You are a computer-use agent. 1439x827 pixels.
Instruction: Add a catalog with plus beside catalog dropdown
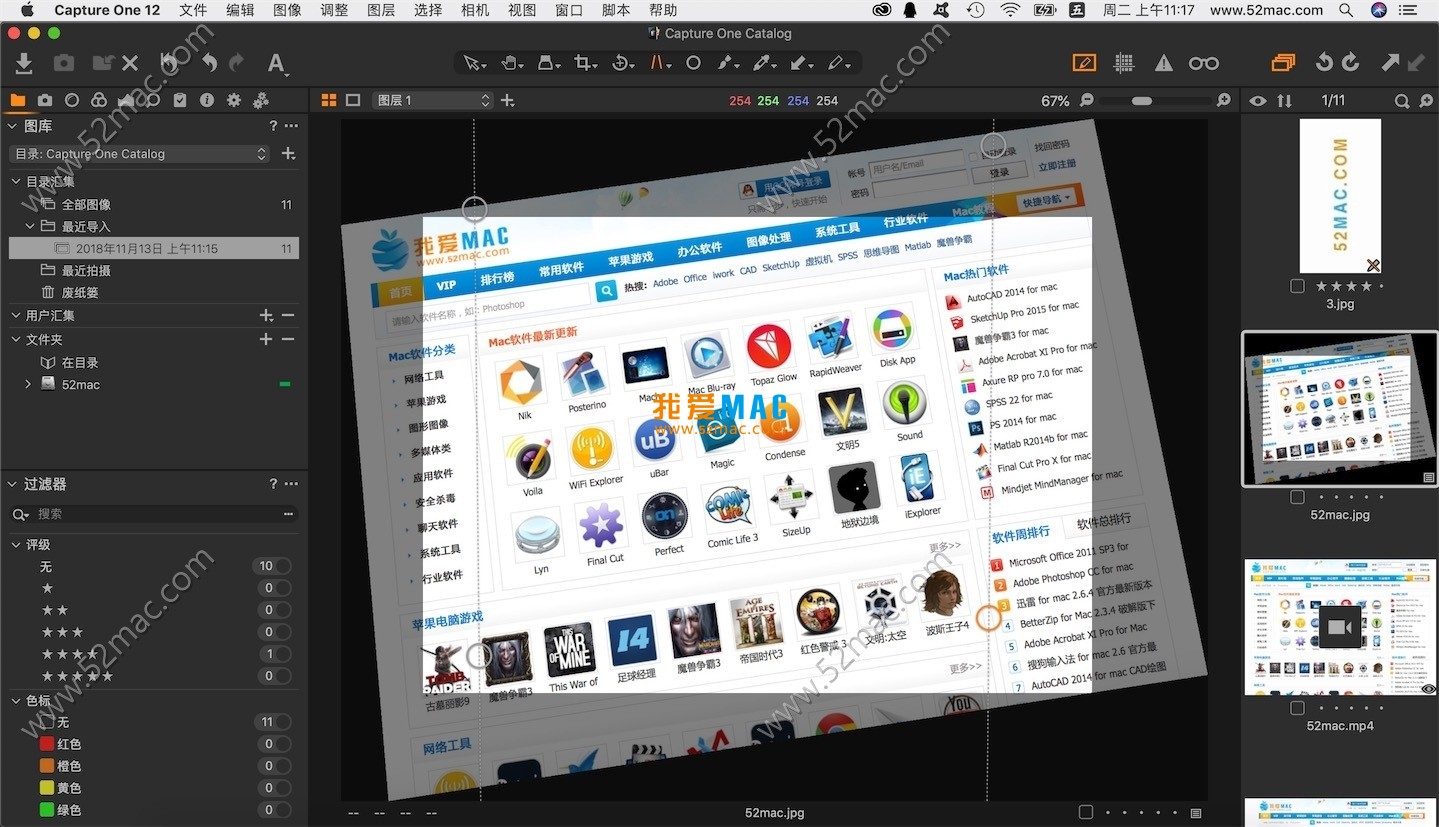288,154
